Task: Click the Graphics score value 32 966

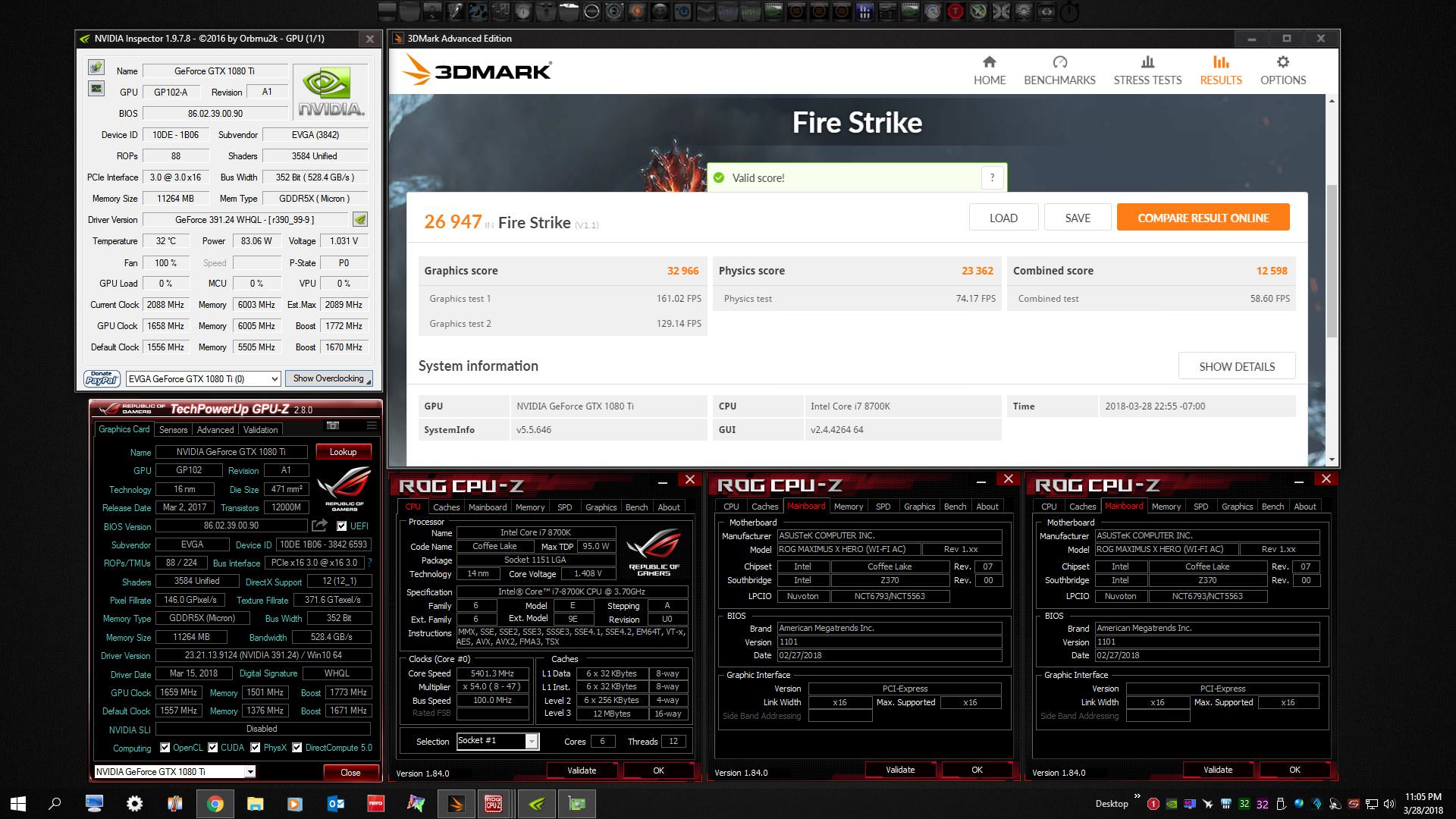Action: 682,271
